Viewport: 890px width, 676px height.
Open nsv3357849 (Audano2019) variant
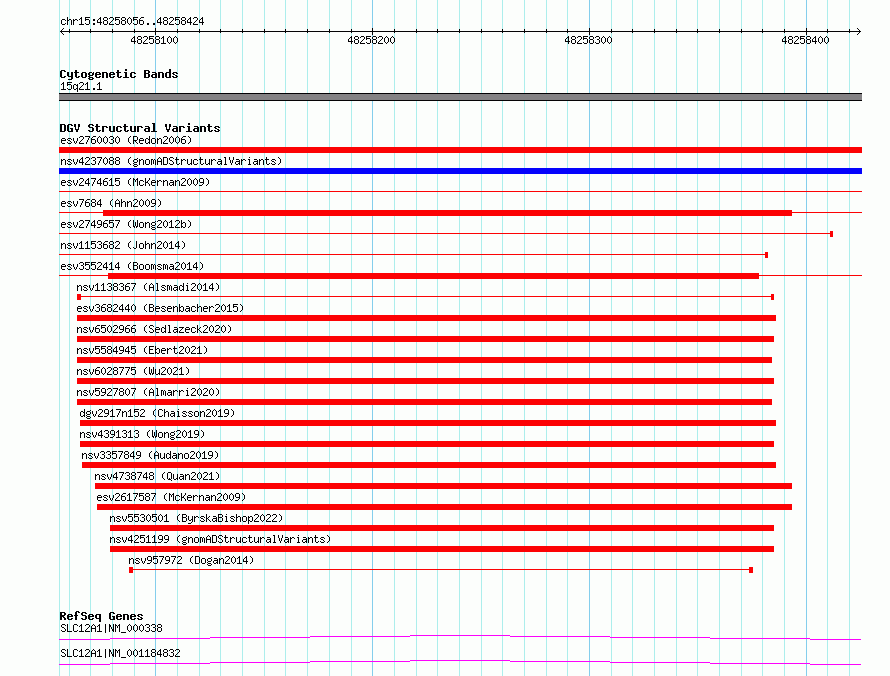click(150, 455)
